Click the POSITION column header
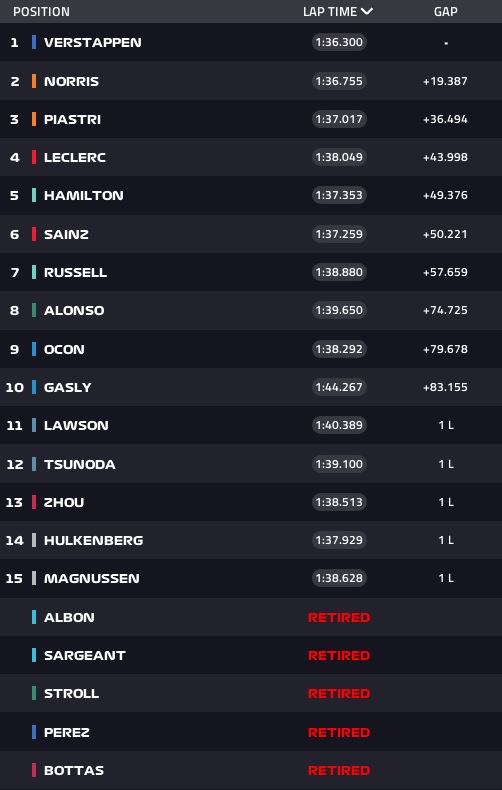502x790 pixels. pyautogui.click(x=41, y=12)
